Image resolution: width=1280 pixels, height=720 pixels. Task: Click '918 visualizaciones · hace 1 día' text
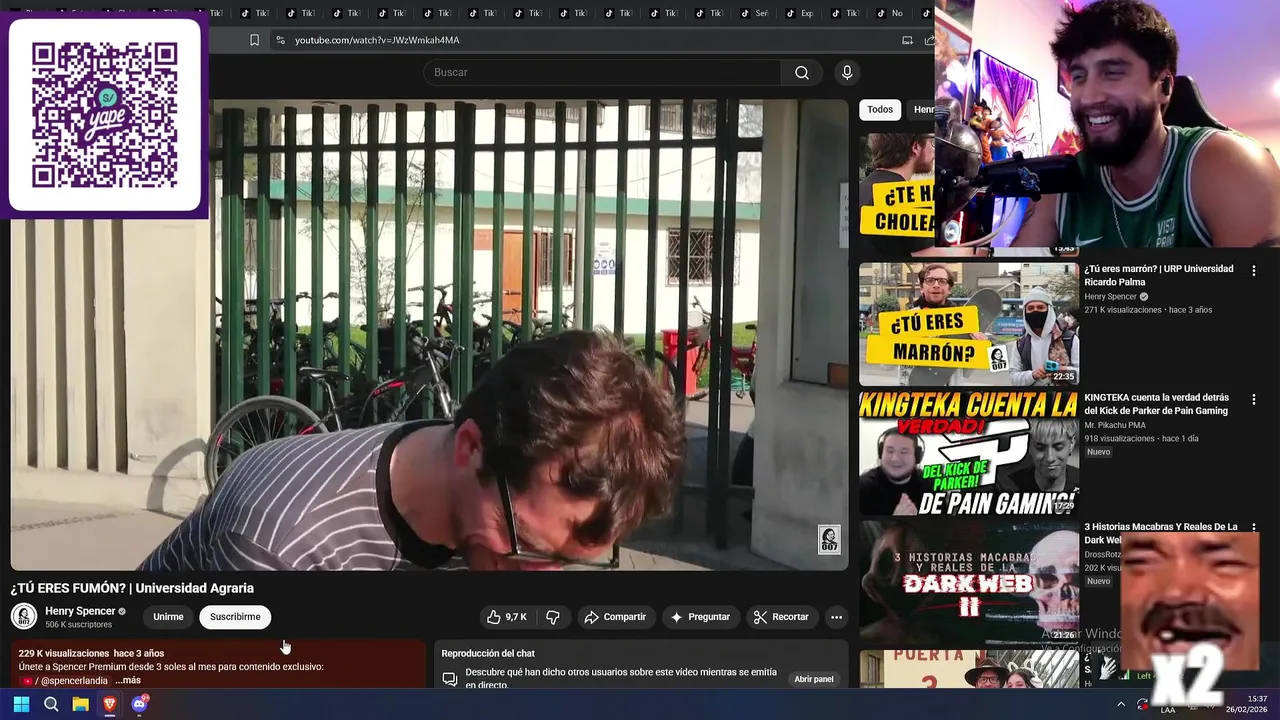click(1141, 438)
